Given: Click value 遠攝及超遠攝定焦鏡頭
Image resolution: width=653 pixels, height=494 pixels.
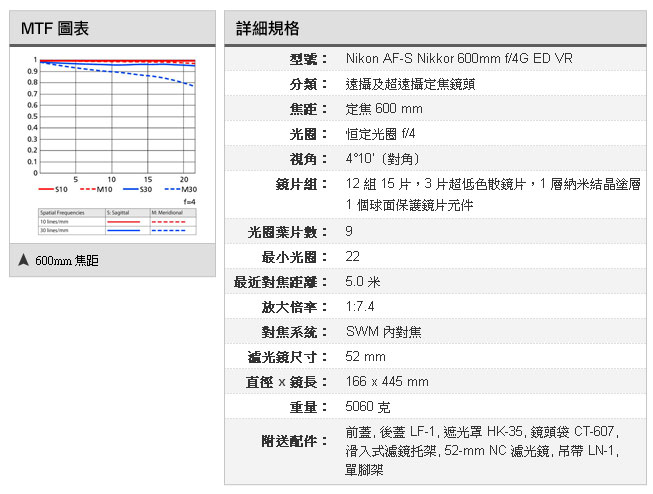Looking at the screenshot, I should pos(410,84).
